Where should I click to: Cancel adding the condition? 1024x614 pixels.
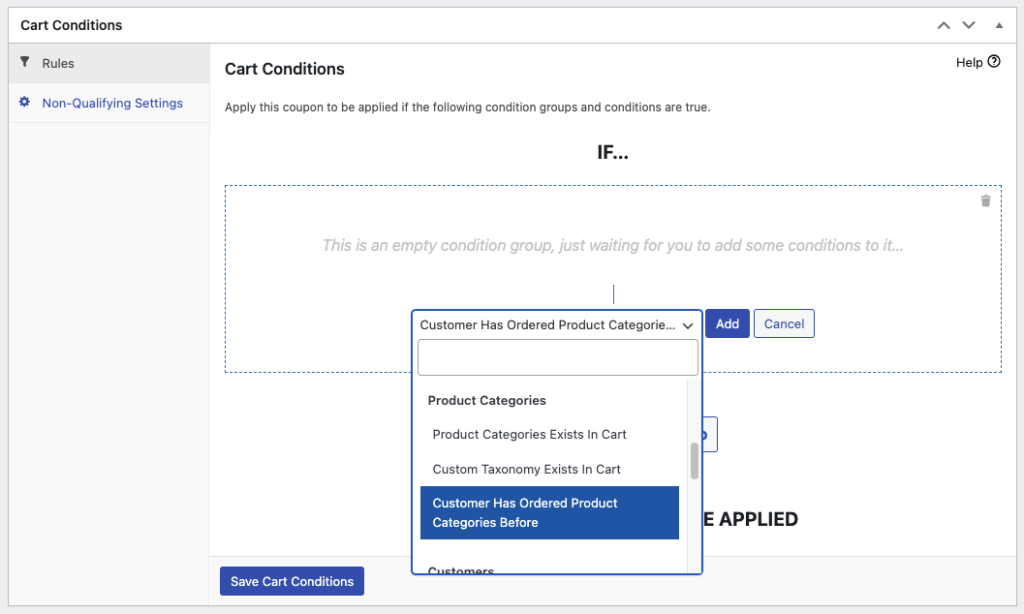784,324
